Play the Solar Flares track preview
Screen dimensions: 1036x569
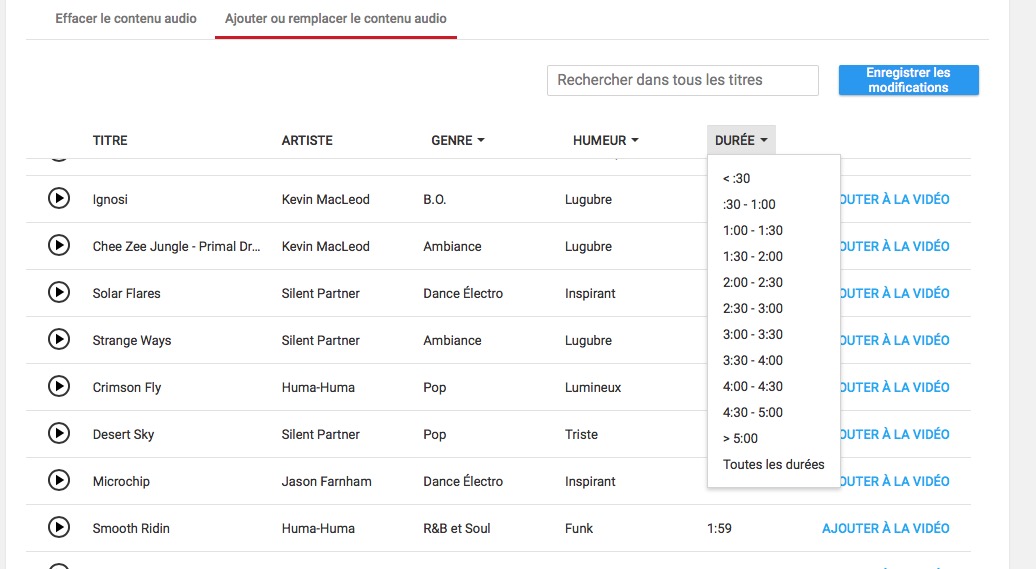tap(59, 292)
